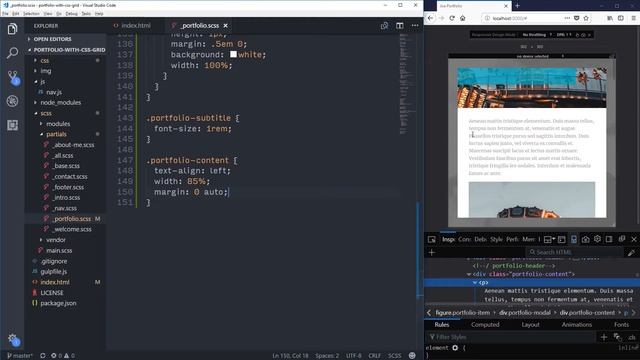Switch to the Layout tab in DevTools
Viewport: 640px width, 360px height.
pyautogui.click(x=530, y=325)
